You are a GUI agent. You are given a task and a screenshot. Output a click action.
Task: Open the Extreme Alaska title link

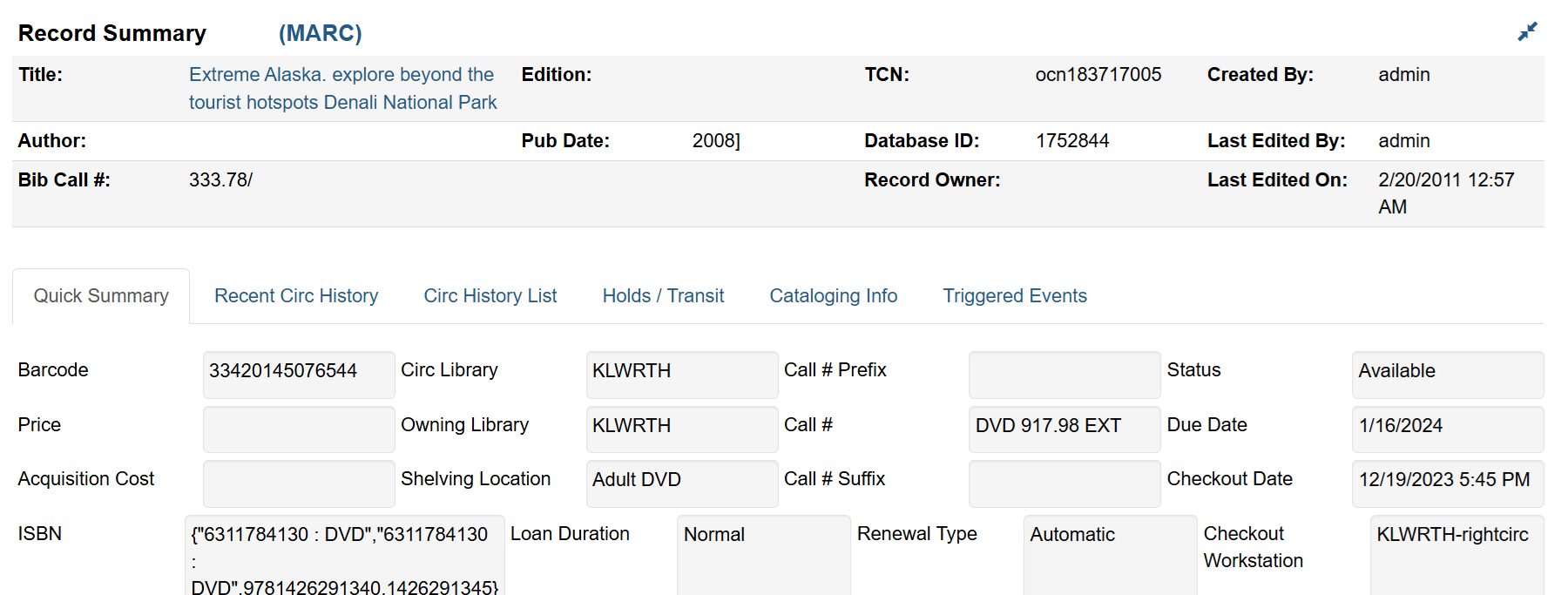(342, 88)
